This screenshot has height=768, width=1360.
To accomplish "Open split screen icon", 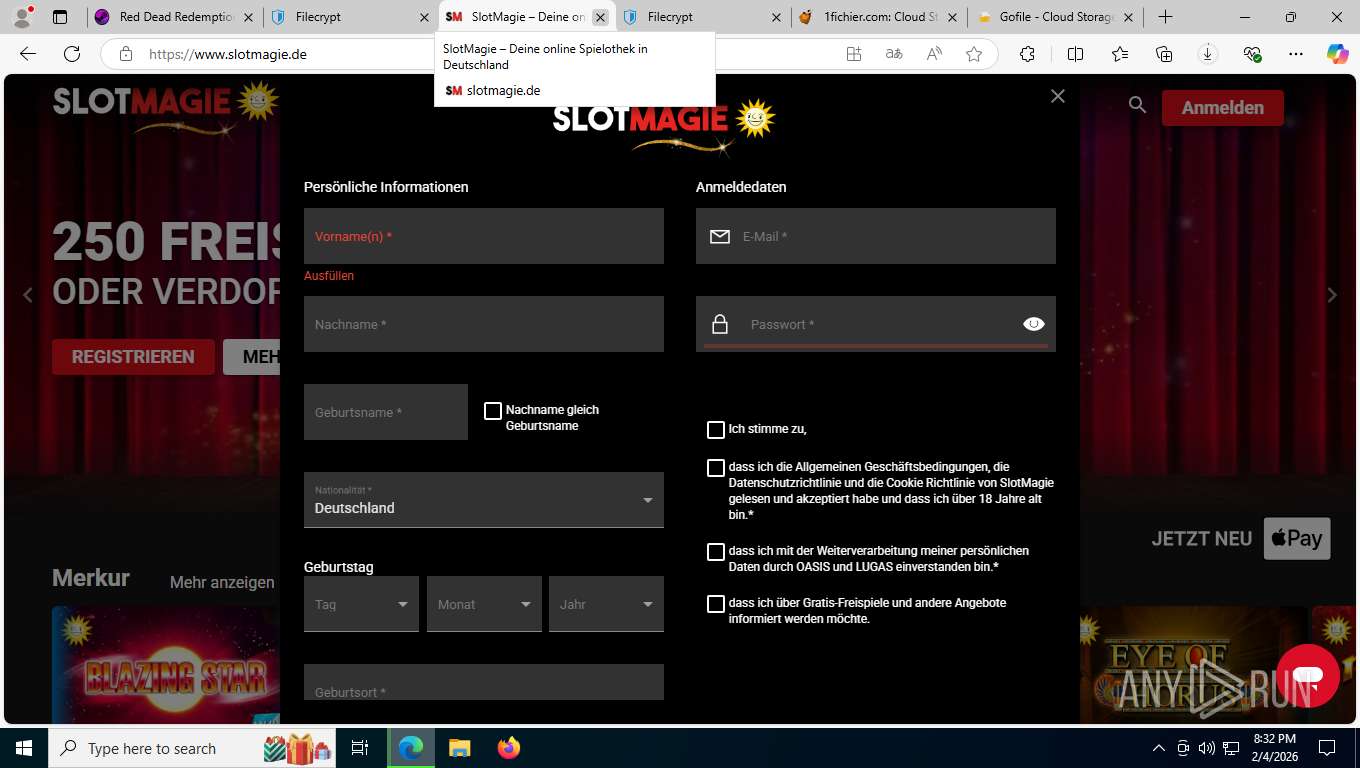I will pos(1075,54).
